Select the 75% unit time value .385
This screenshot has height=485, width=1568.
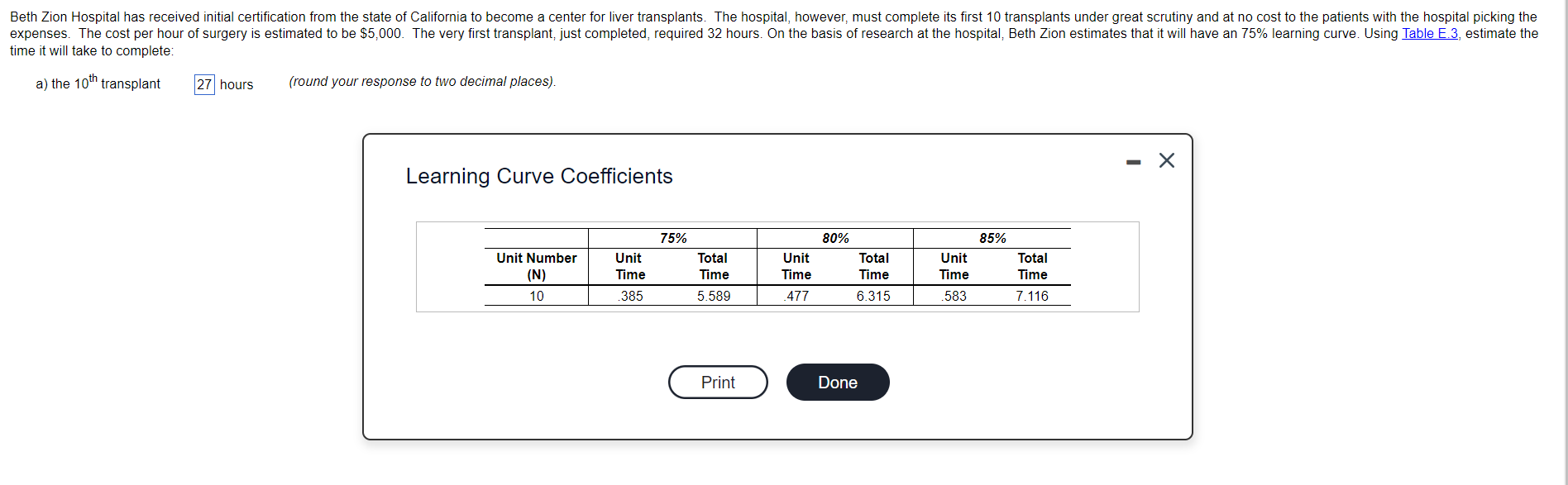(x=631, y=296)
